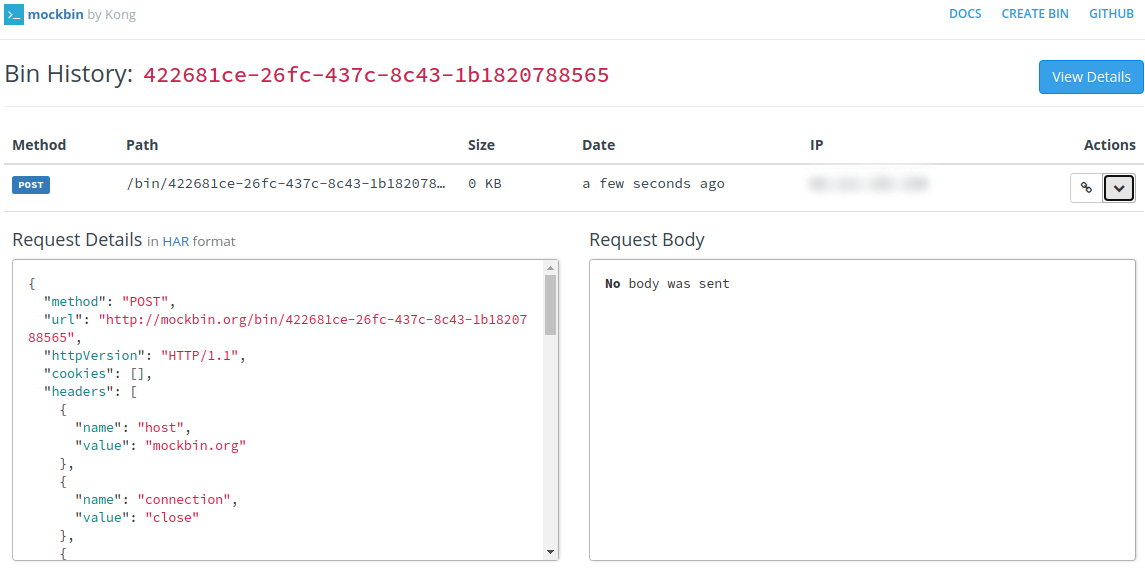The width and height of the screenshot is (1145, 573).
Task: Click the 'a few seconds ago' date cell
Action: (653, 184)
